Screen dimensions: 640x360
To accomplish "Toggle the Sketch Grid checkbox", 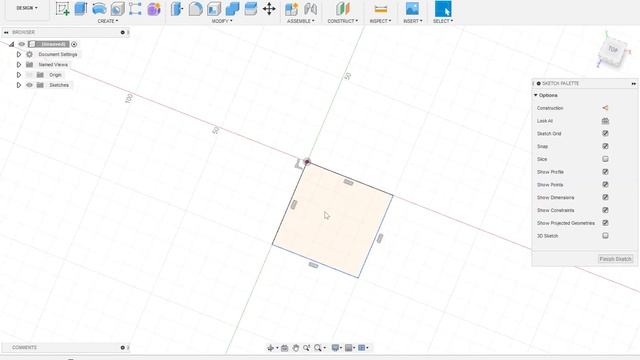I will coord(605,133).
